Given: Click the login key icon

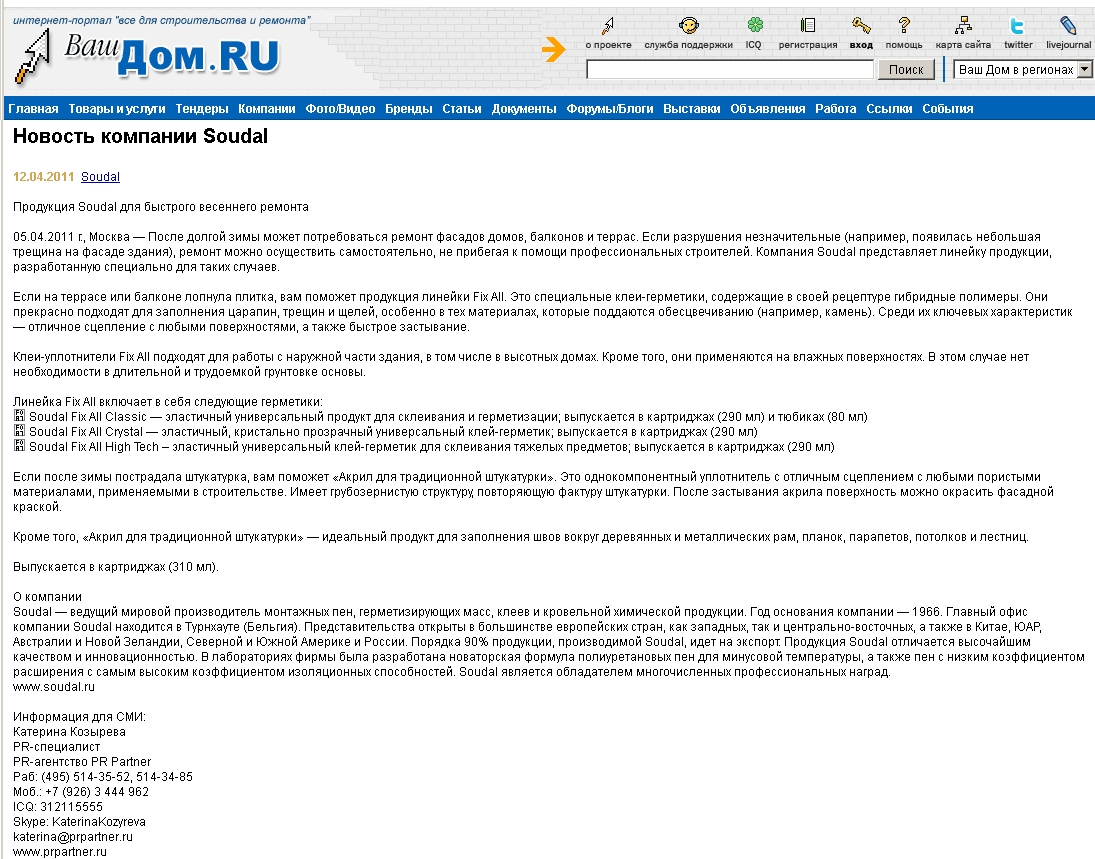Looking at the screenshot, I should click(861, 26).
